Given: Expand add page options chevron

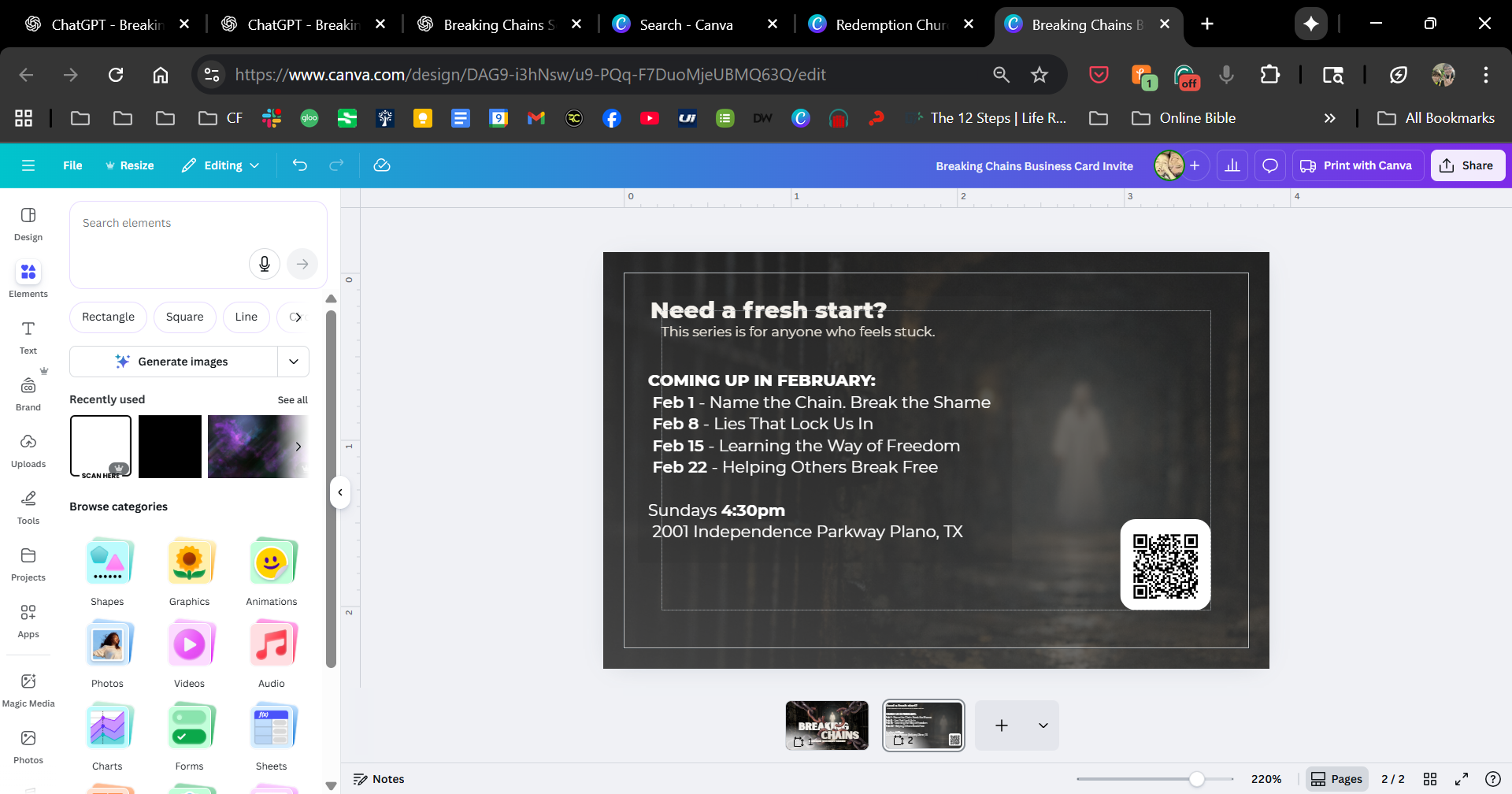Looking at the screenshot, I should (1043, 725).
